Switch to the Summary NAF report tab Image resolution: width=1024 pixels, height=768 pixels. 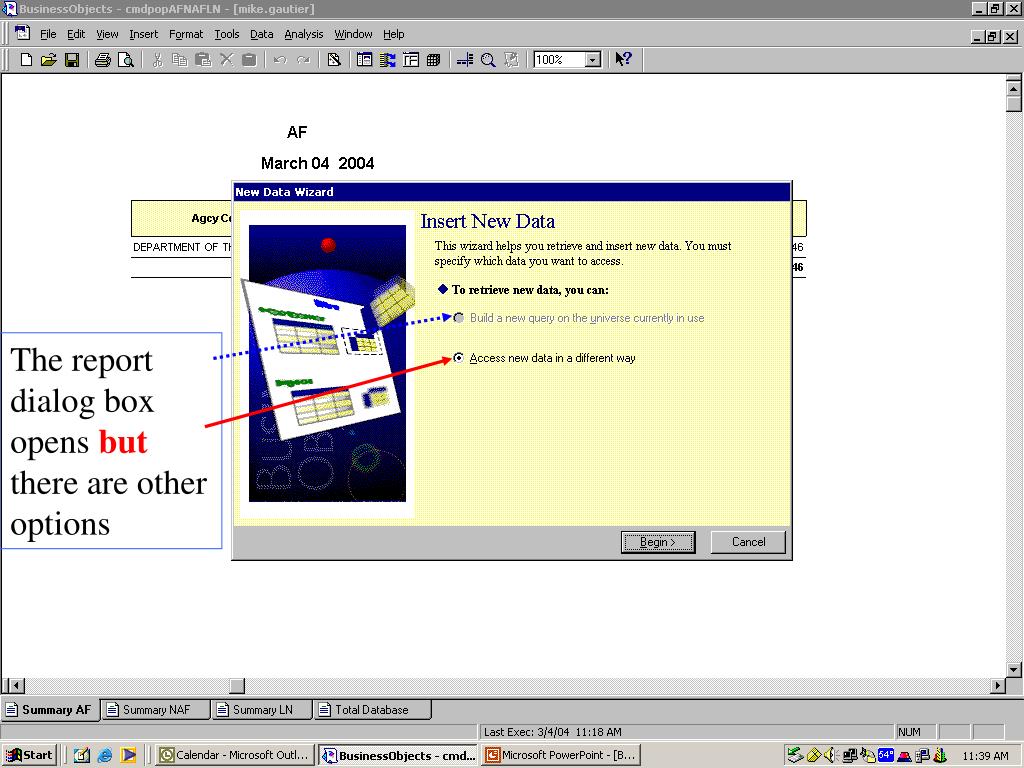(x=156, y=710)
